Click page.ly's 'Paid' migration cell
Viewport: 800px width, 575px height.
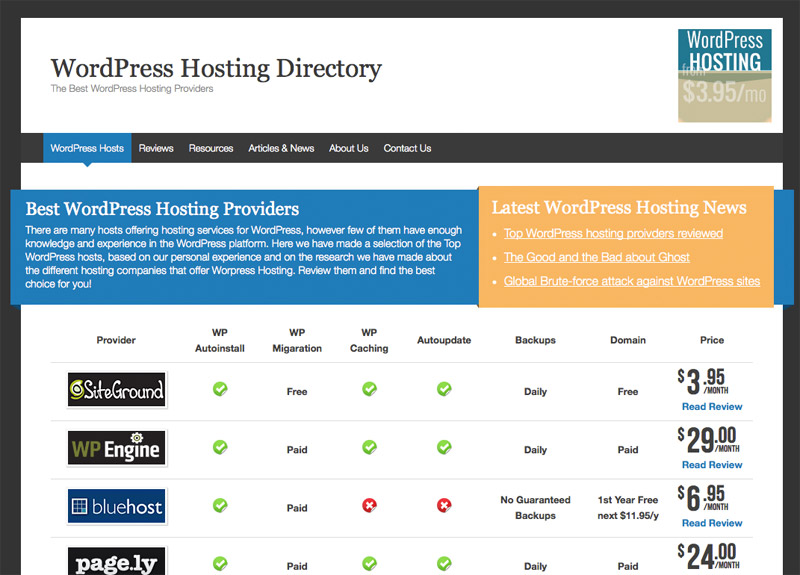(297, 566)
